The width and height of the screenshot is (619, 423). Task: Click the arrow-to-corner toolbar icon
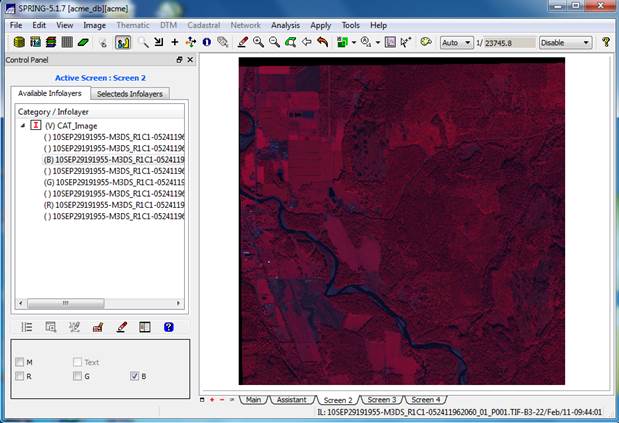click(x=159, y=42)
